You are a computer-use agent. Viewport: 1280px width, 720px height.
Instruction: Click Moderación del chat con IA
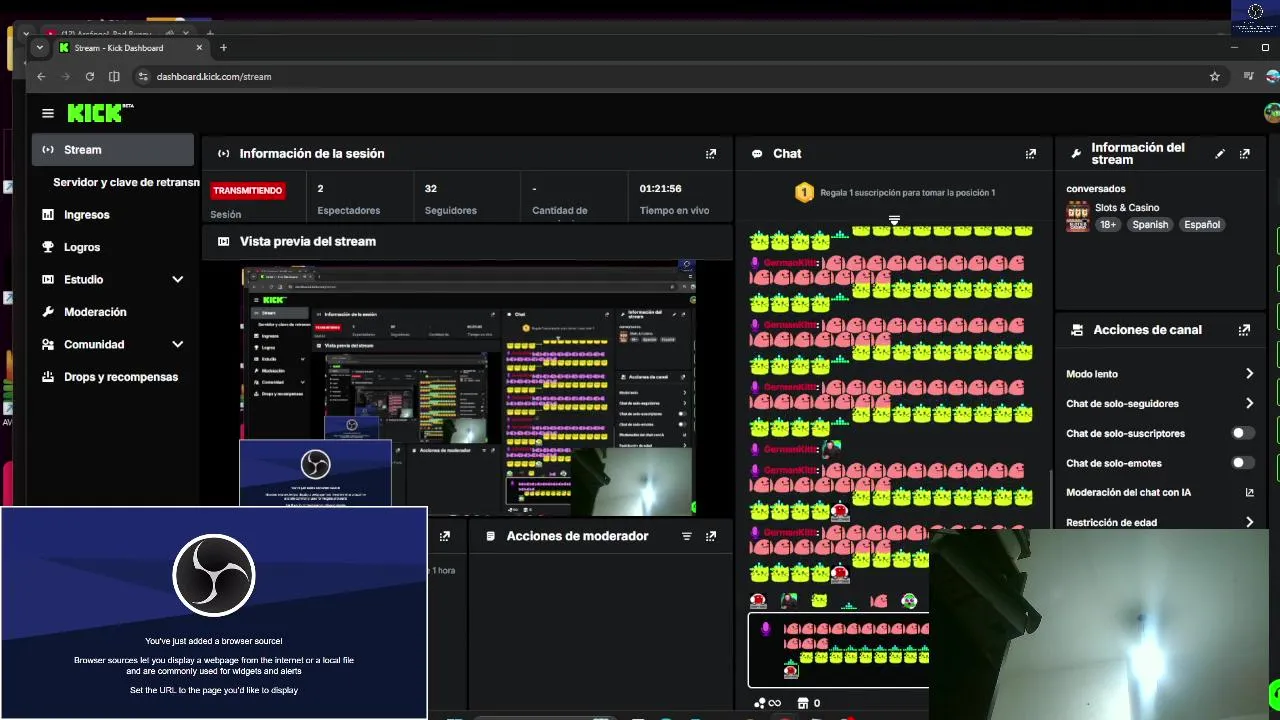point(1128,492)
